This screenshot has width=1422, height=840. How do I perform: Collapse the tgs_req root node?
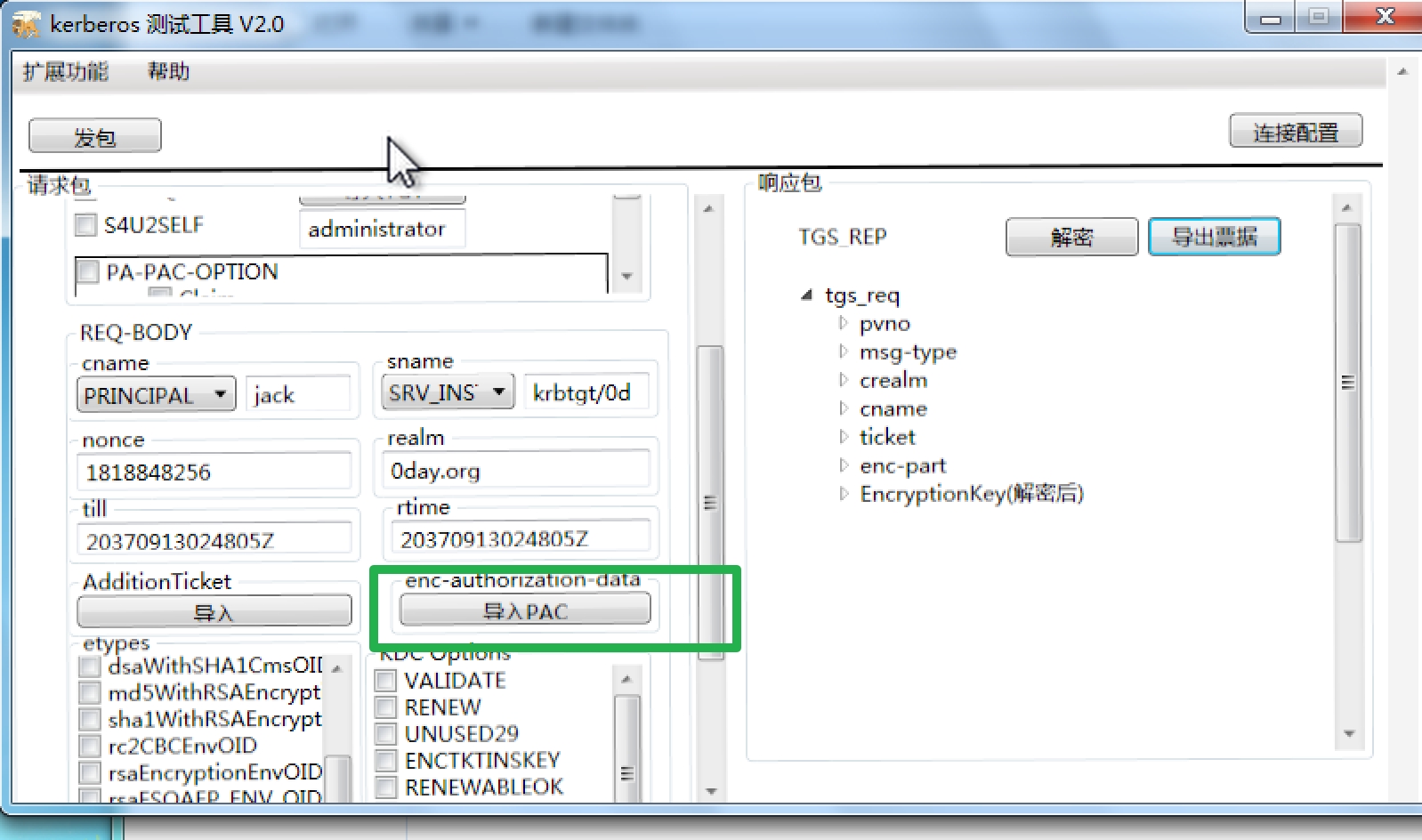pyautogui.click(x=806, y=295)
